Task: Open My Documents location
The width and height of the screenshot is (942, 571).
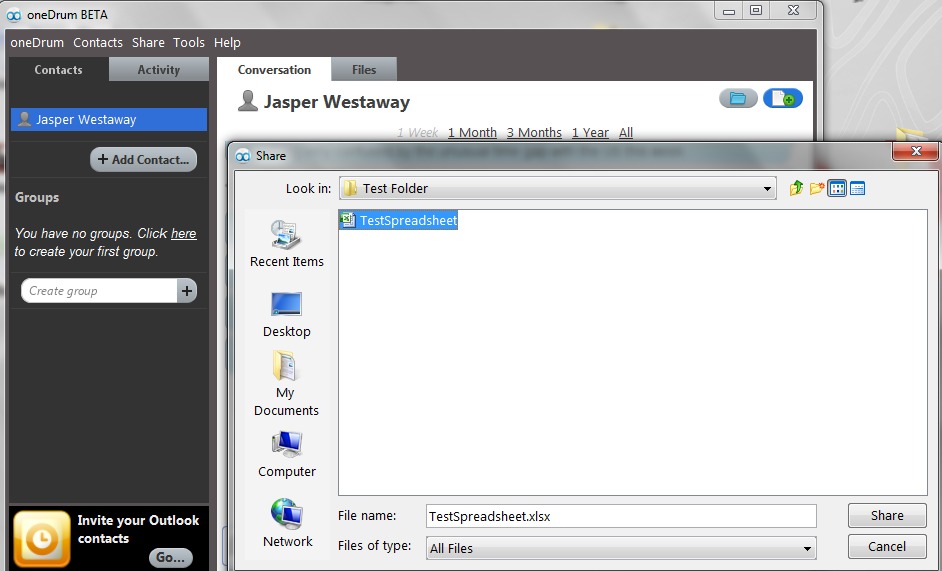Action: tap(286, 384)
